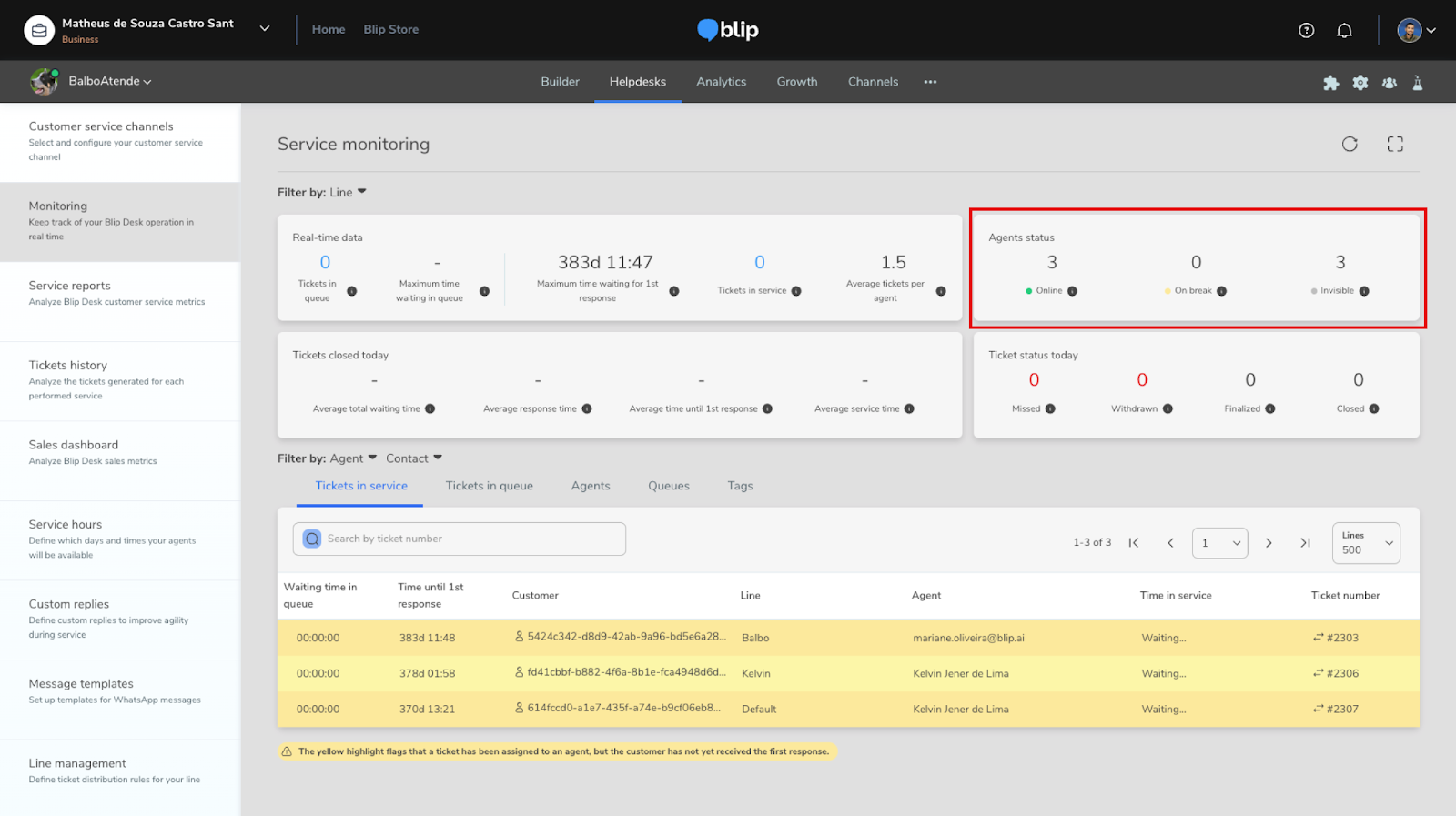The image size is (1456, 816).
Task: Click the Search by ticket number field
Action: click(x=460, y=539)
